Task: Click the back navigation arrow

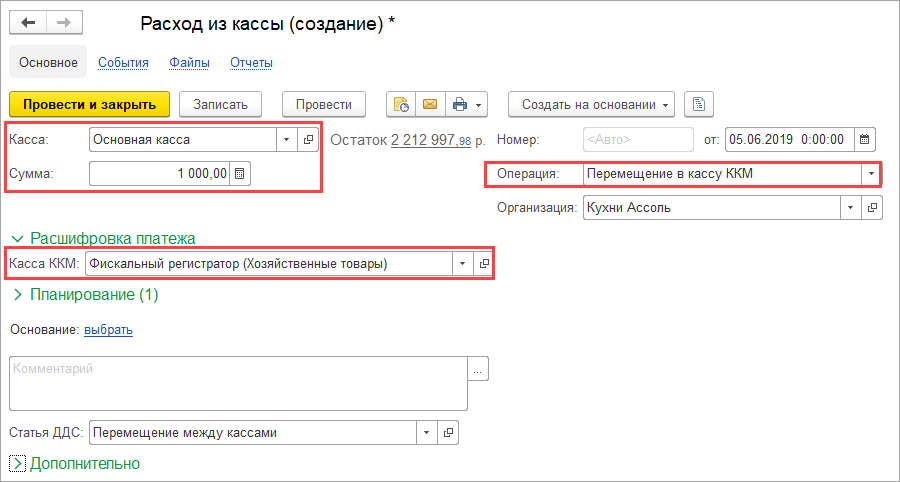Action: point(28,23)
